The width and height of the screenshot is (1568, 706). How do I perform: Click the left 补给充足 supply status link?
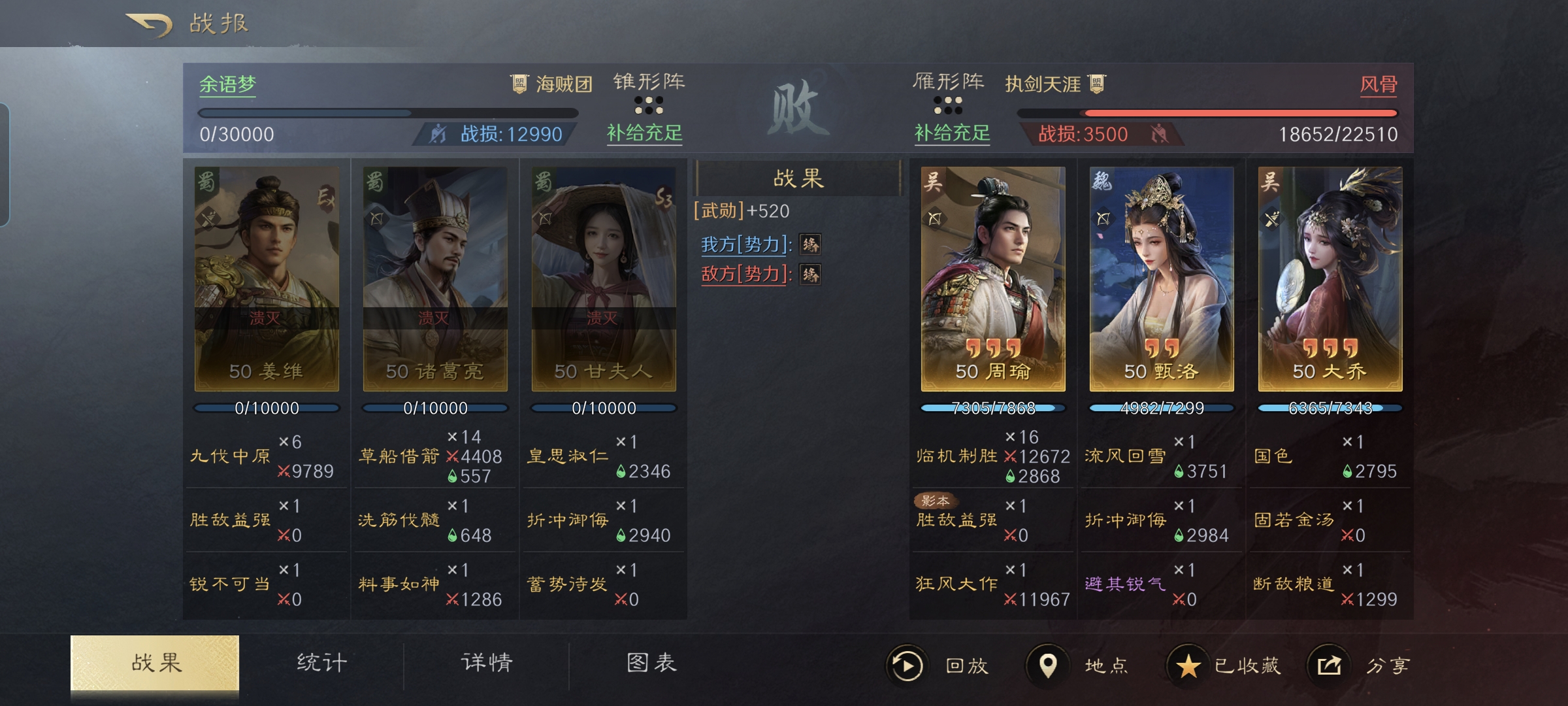tap(644, 133)
